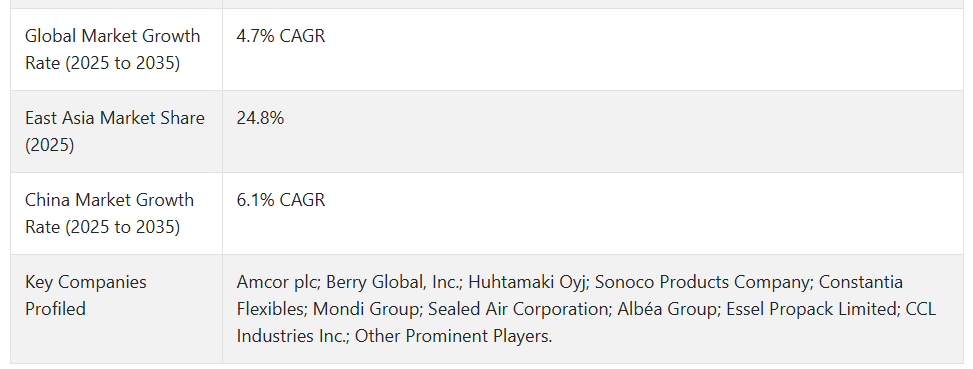Select the 6.1% CAGR value

(x=280, y=200)
